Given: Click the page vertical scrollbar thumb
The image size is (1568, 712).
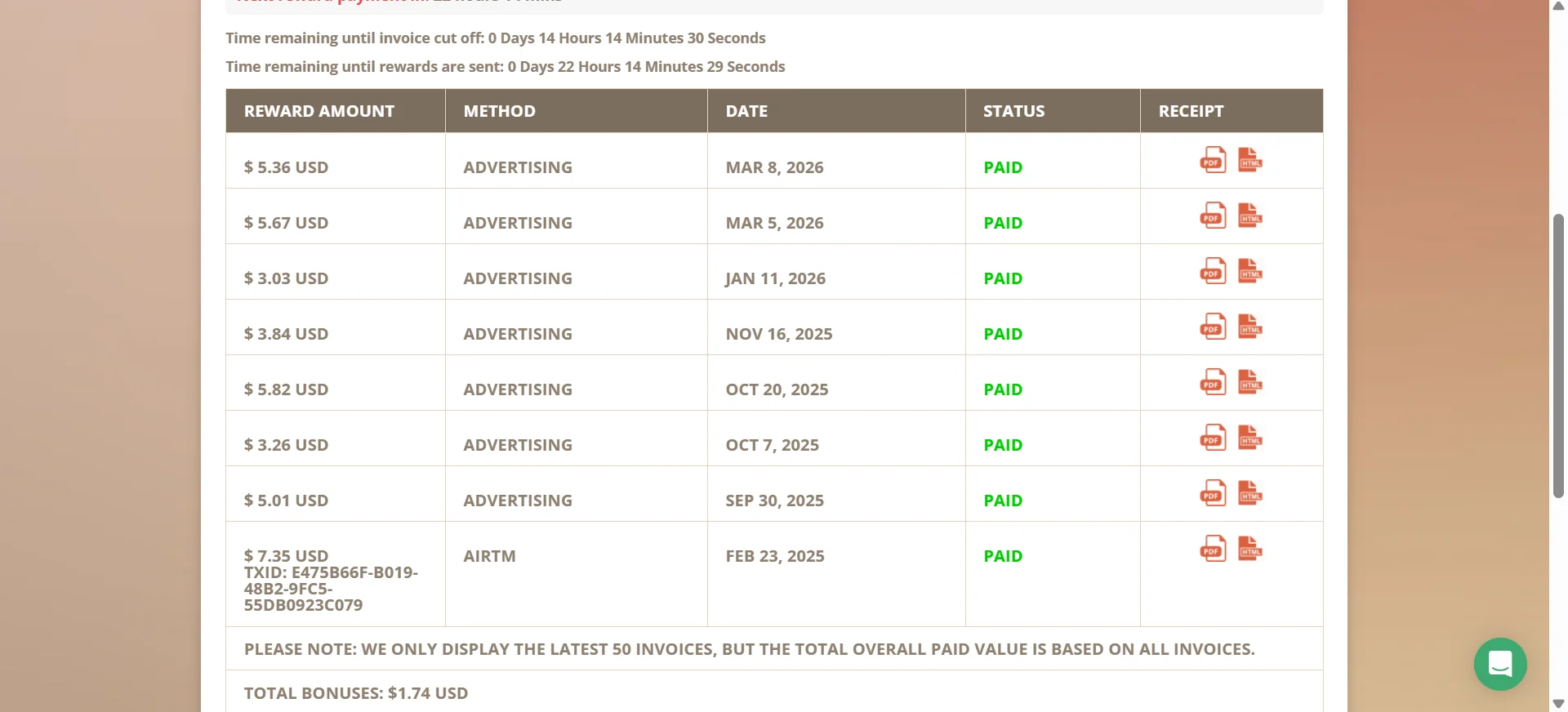Looking at the screenshot, I should click(x=1558, y=356).
